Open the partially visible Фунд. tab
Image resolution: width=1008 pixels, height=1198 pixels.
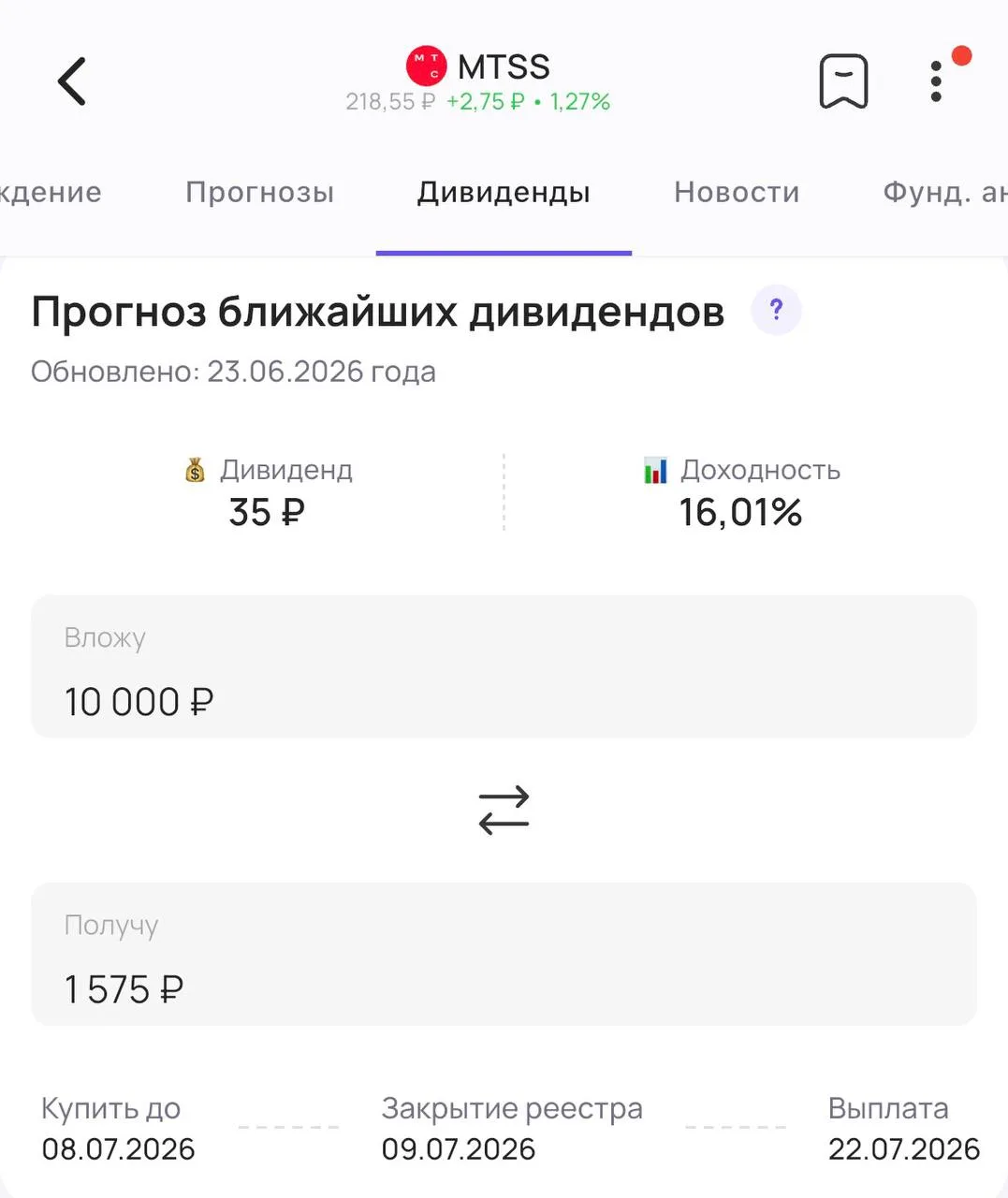[945, 192]
